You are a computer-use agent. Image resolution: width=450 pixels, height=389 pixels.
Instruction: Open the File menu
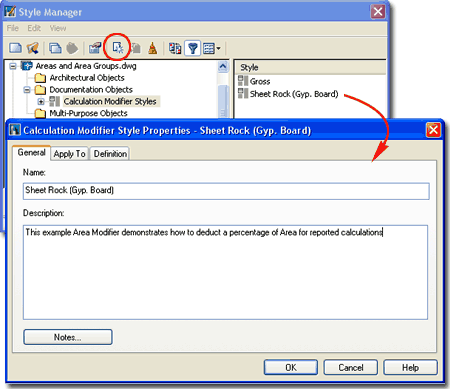[13, 28]
